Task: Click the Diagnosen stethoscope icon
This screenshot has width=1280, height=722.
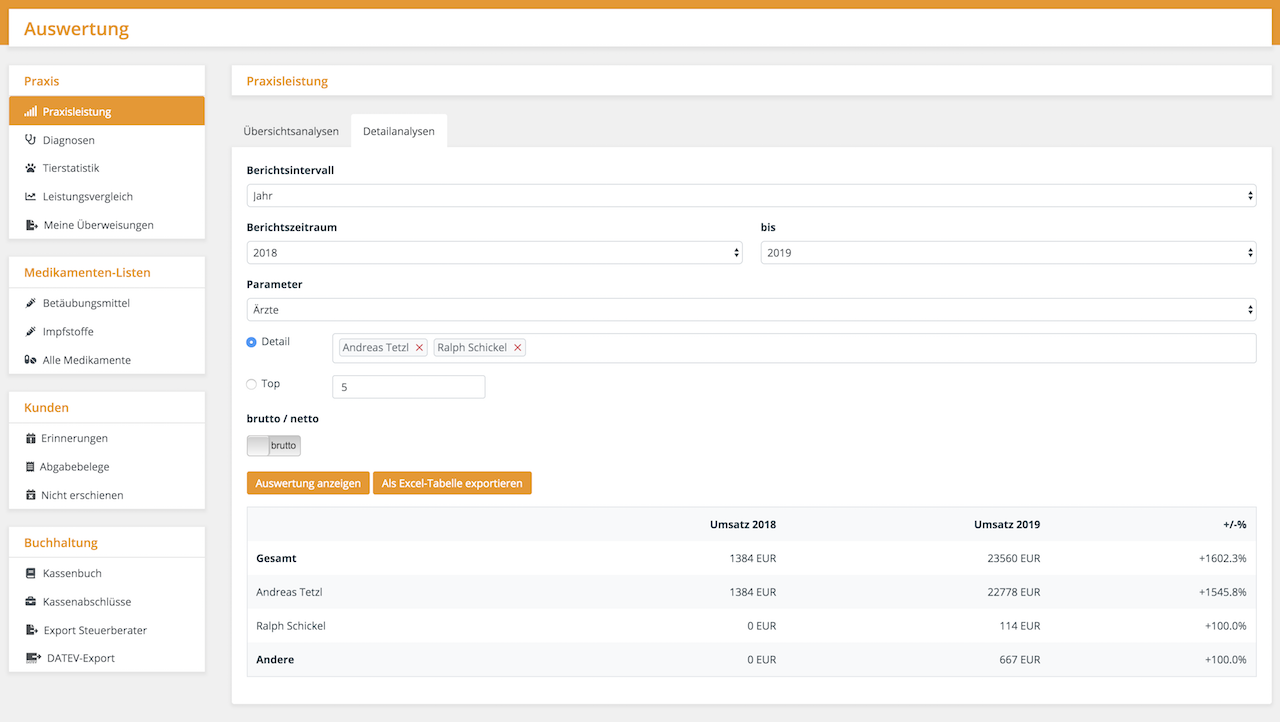Action: pos(30,140)
